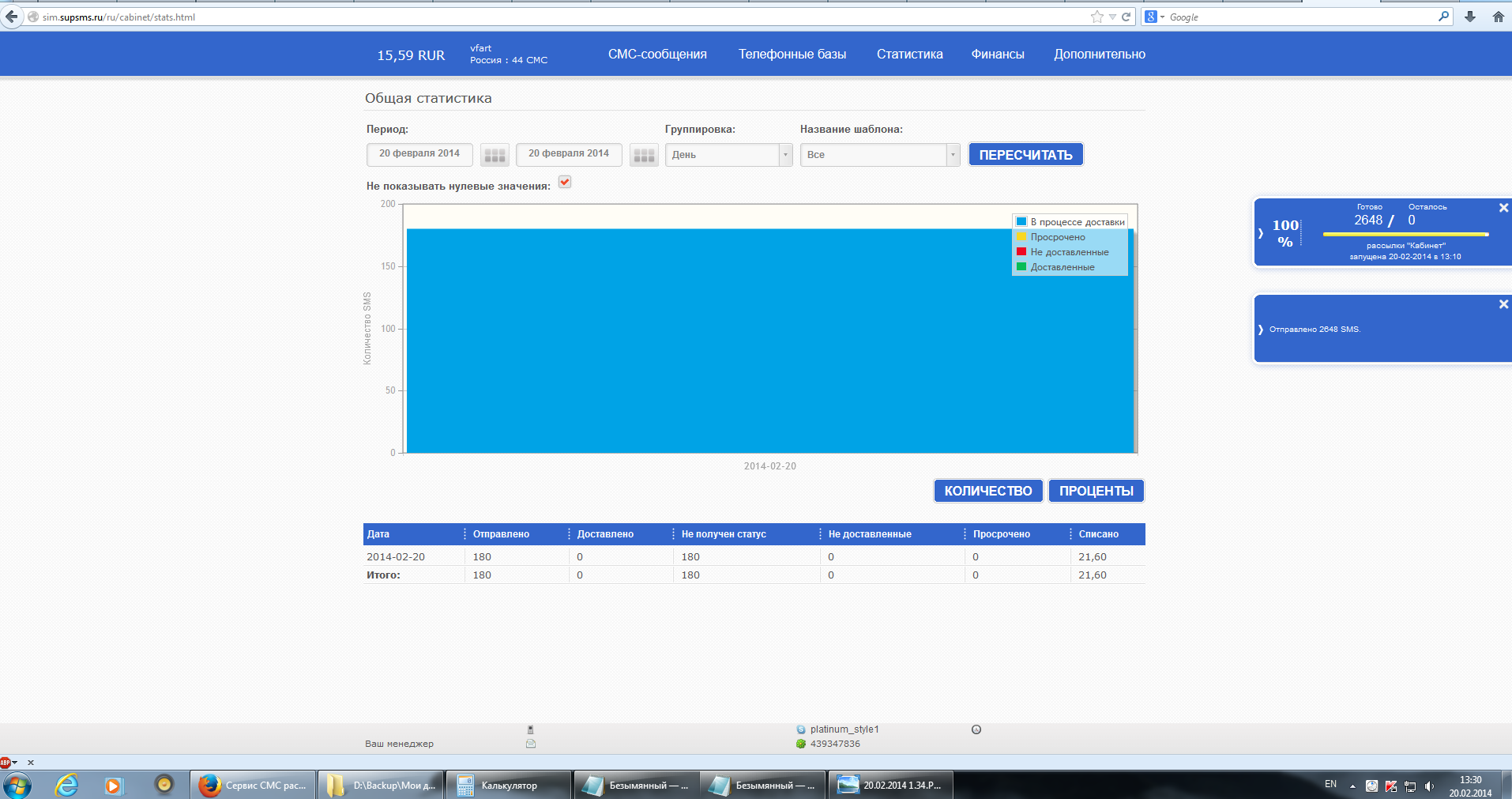Expand the 100% mailing progress notification chevron
The width and height of the screenshot is (1512, 799).
tap(1261, 233)
